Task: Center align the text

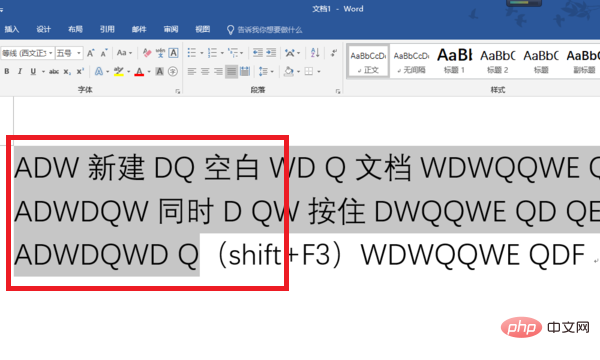Action: (205, 72)
